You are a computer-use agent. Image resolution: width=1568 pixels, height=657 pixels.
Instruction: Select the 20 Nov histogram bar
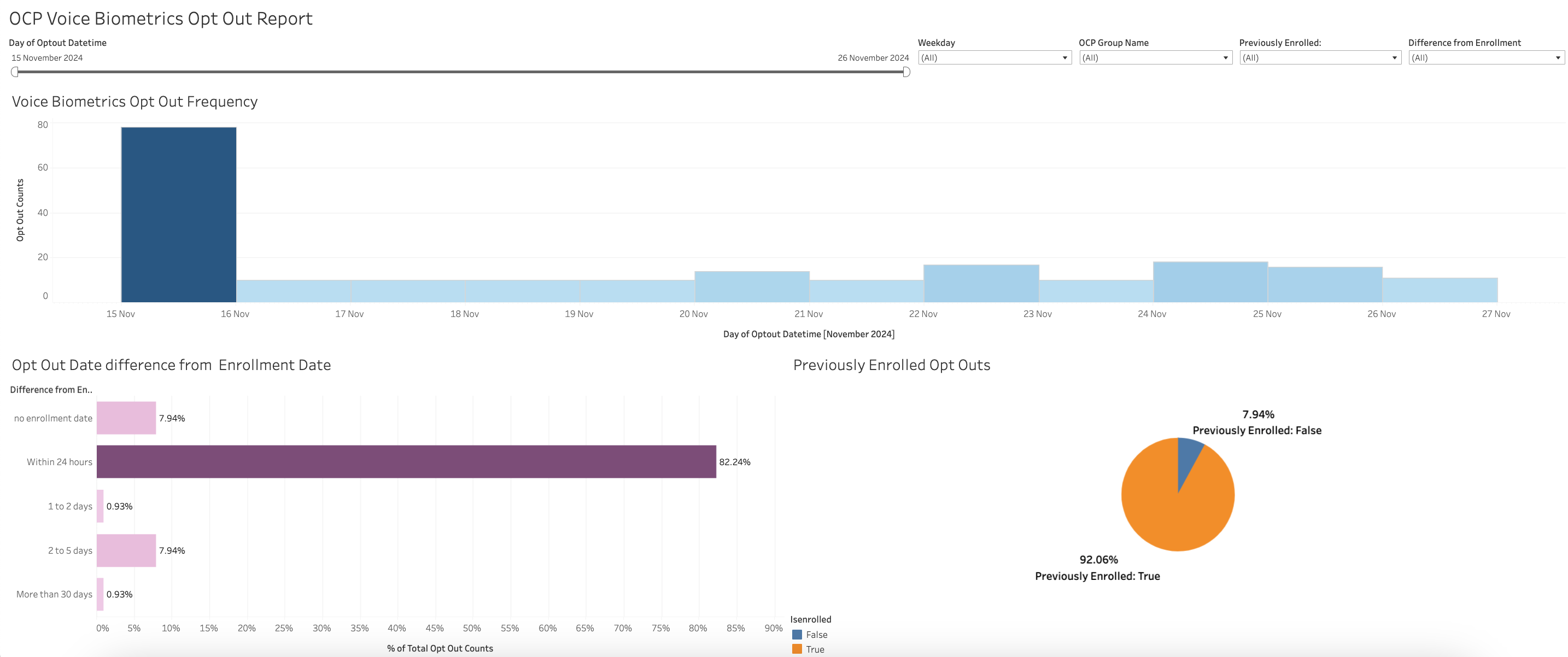(752, 286)
